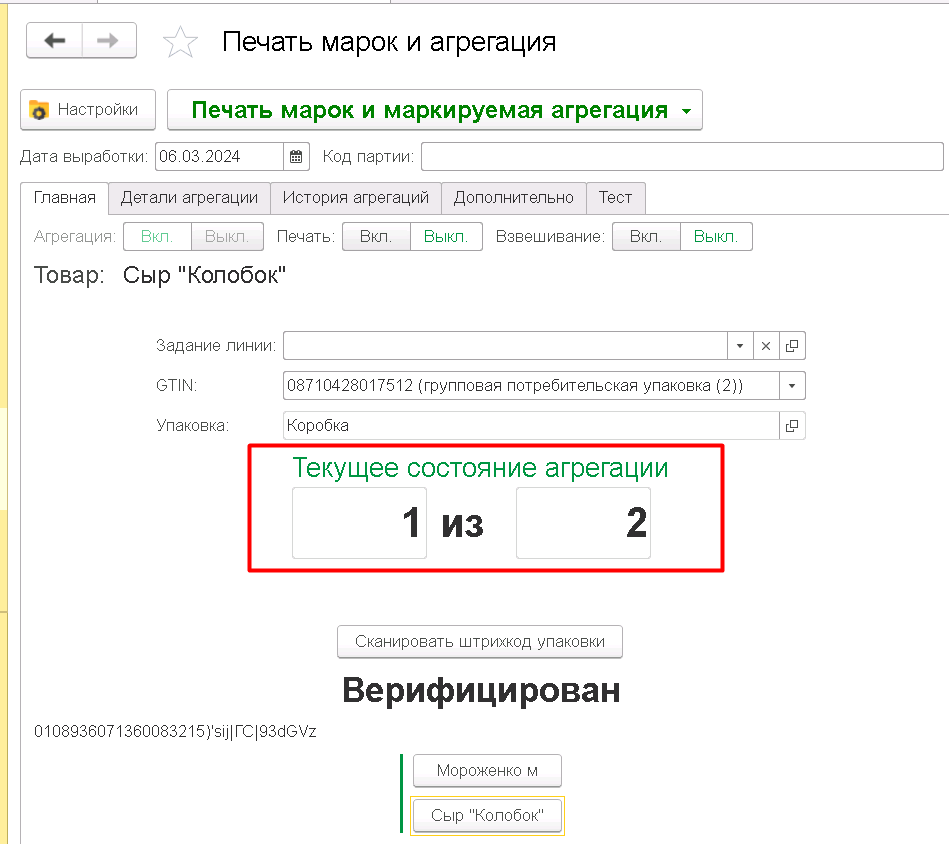Image resolution: width=949 pixels, height=844 pixels.
Task: Open calendar picker for Дата выработки
Action: click(296, 157)
